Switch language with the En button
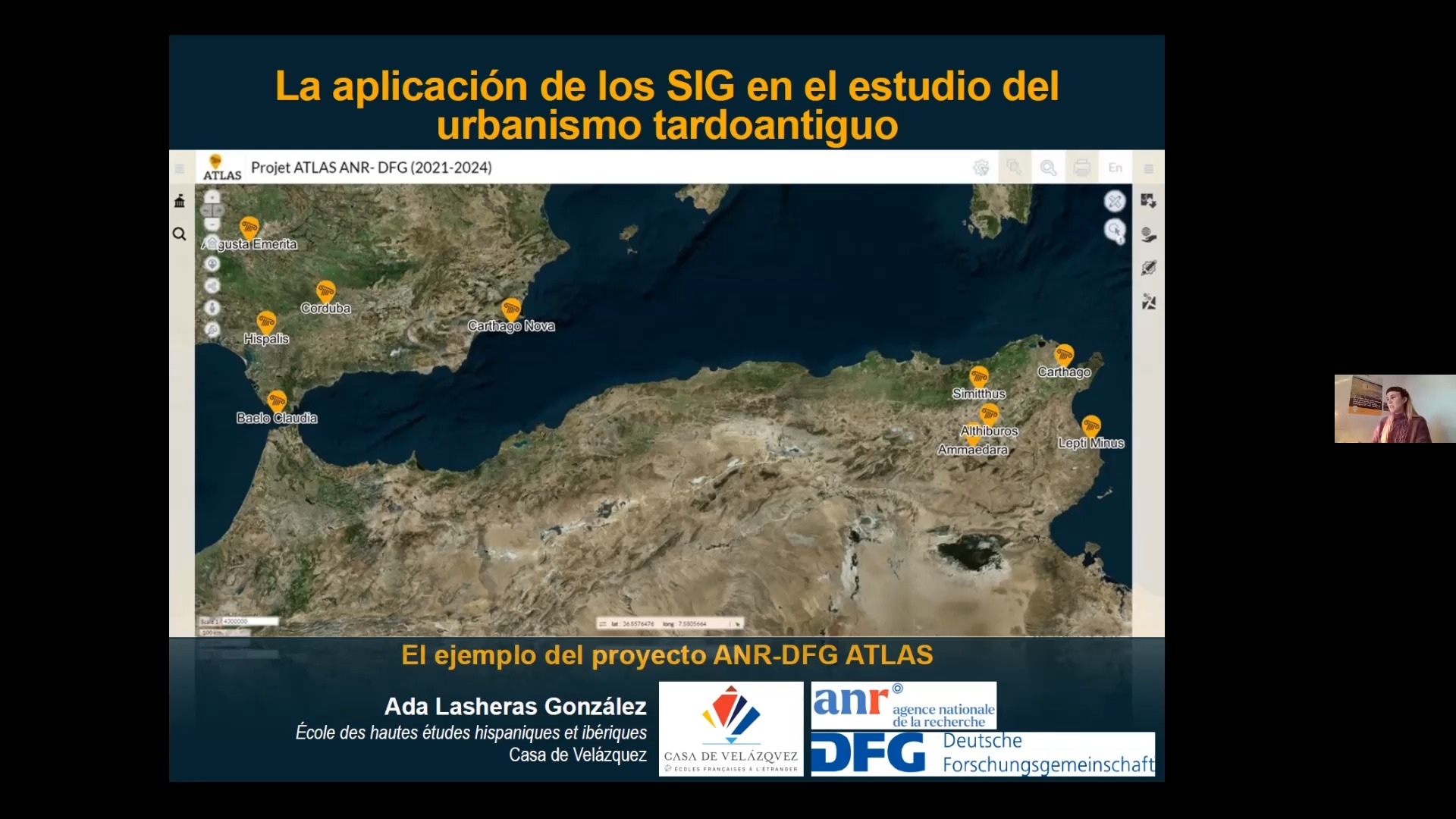This screenshot has width=1456, height=819. coord(1115,168)
